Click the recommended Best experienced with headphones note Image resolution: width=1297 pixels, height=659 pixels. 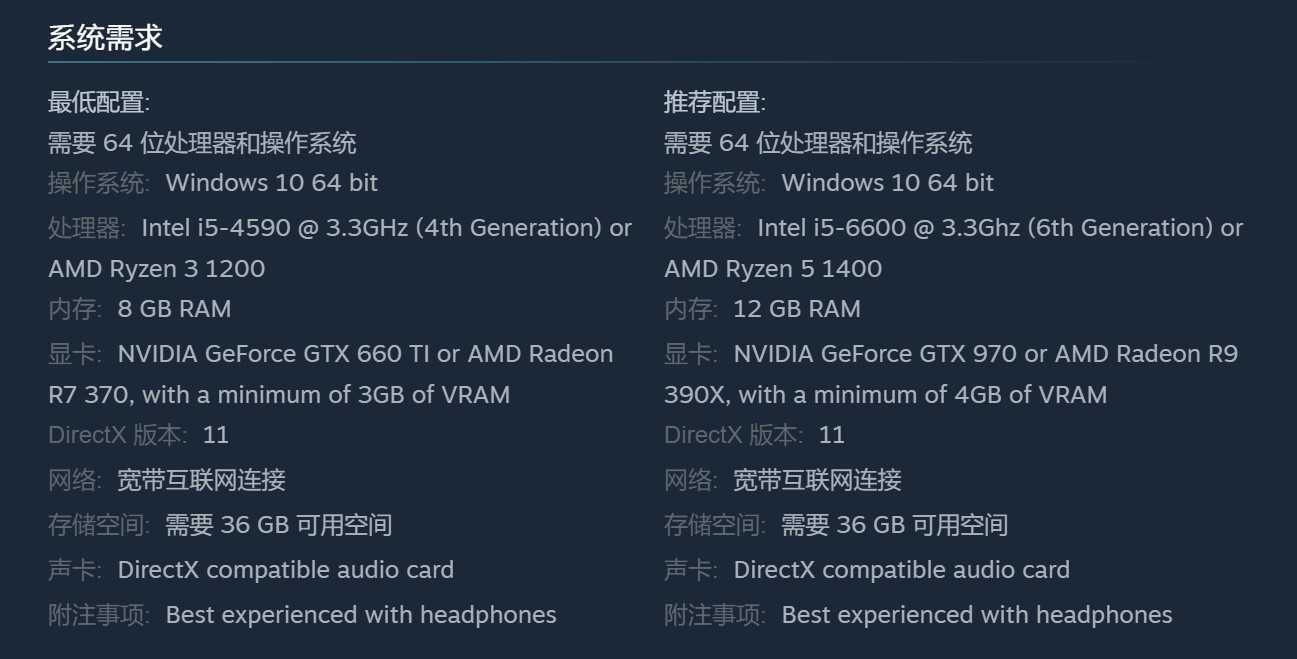[x=977, y=615]
